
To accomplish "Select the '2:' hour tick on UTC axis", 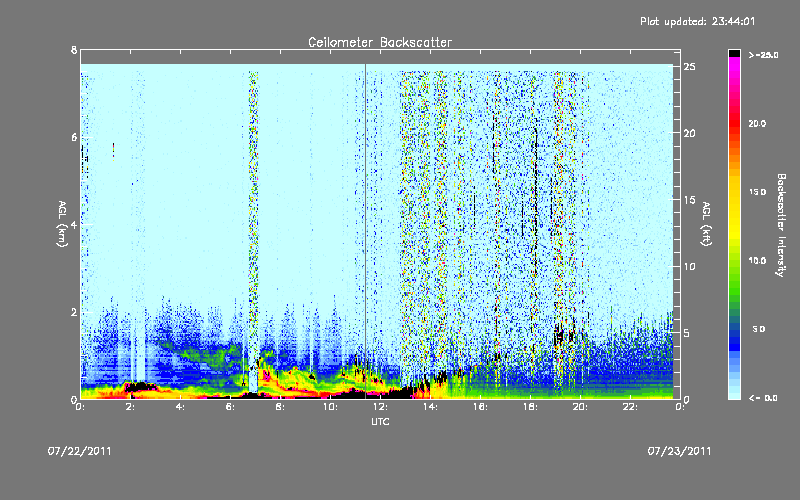I will coord(131,407).
